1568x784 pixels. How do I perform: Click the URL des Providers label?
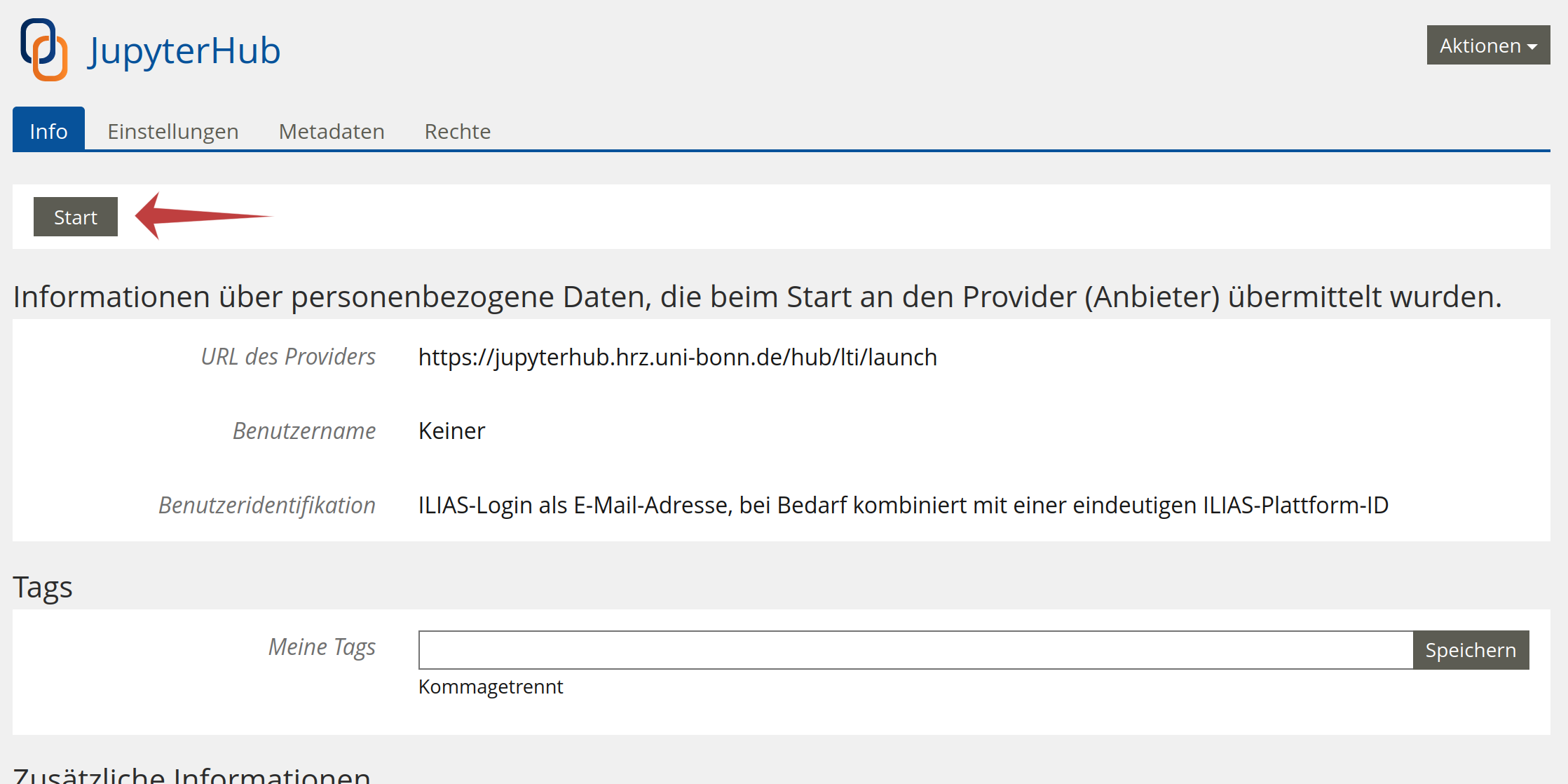click(288, 356)
